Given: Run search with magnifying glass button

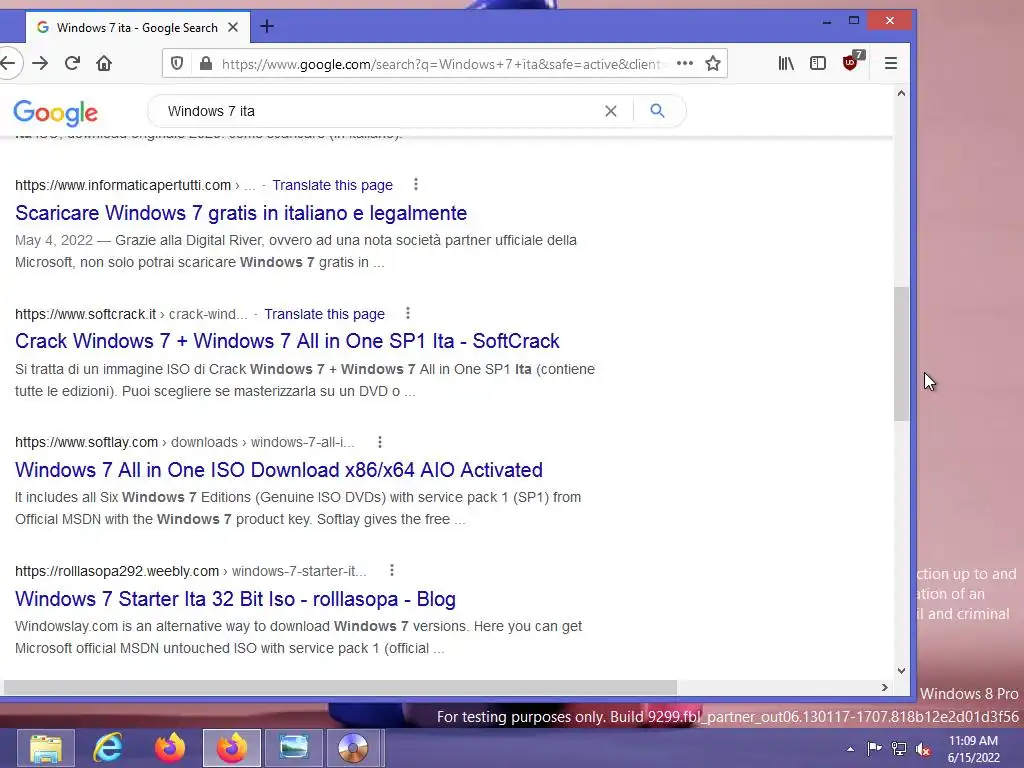Looking at the screenshot, I should coord(658,111).
